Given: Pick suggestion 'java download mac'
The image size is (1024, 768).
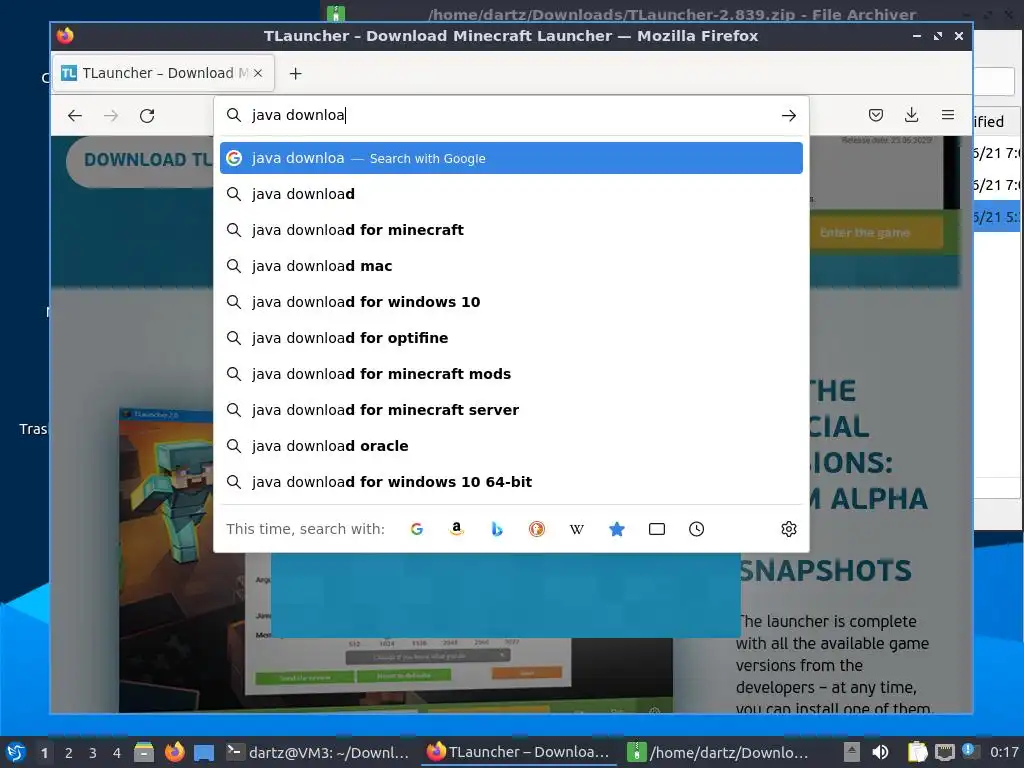Looking at the screenshot, I should point(511,266).
